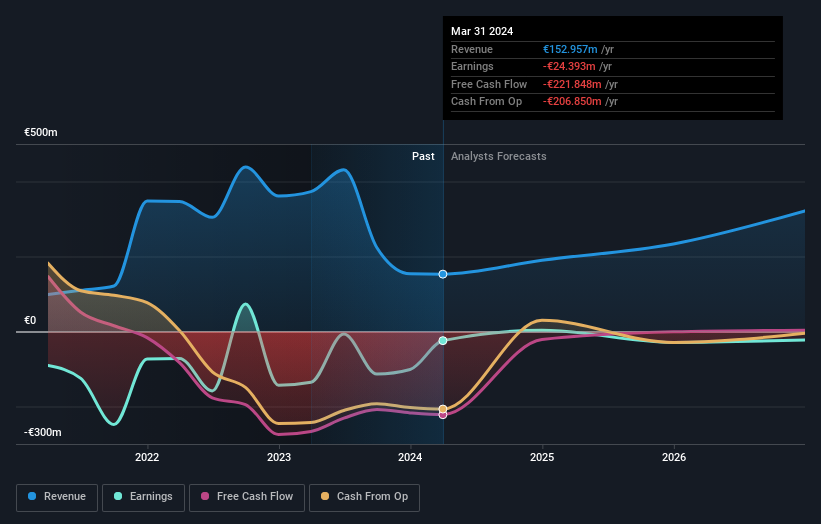Select the 2024 x-axis label
Viewport: 821px width, 524px height.
410,458
